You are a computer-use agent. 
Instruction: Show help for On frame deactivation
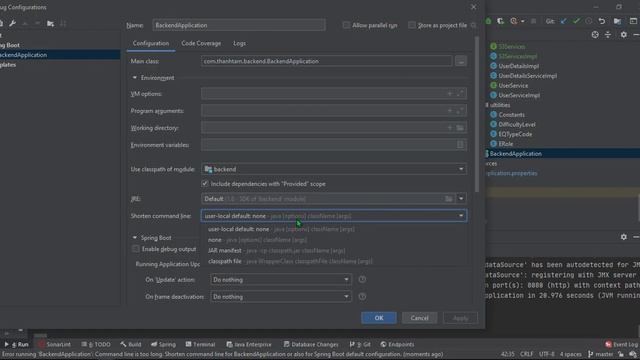tap(362, 297)
